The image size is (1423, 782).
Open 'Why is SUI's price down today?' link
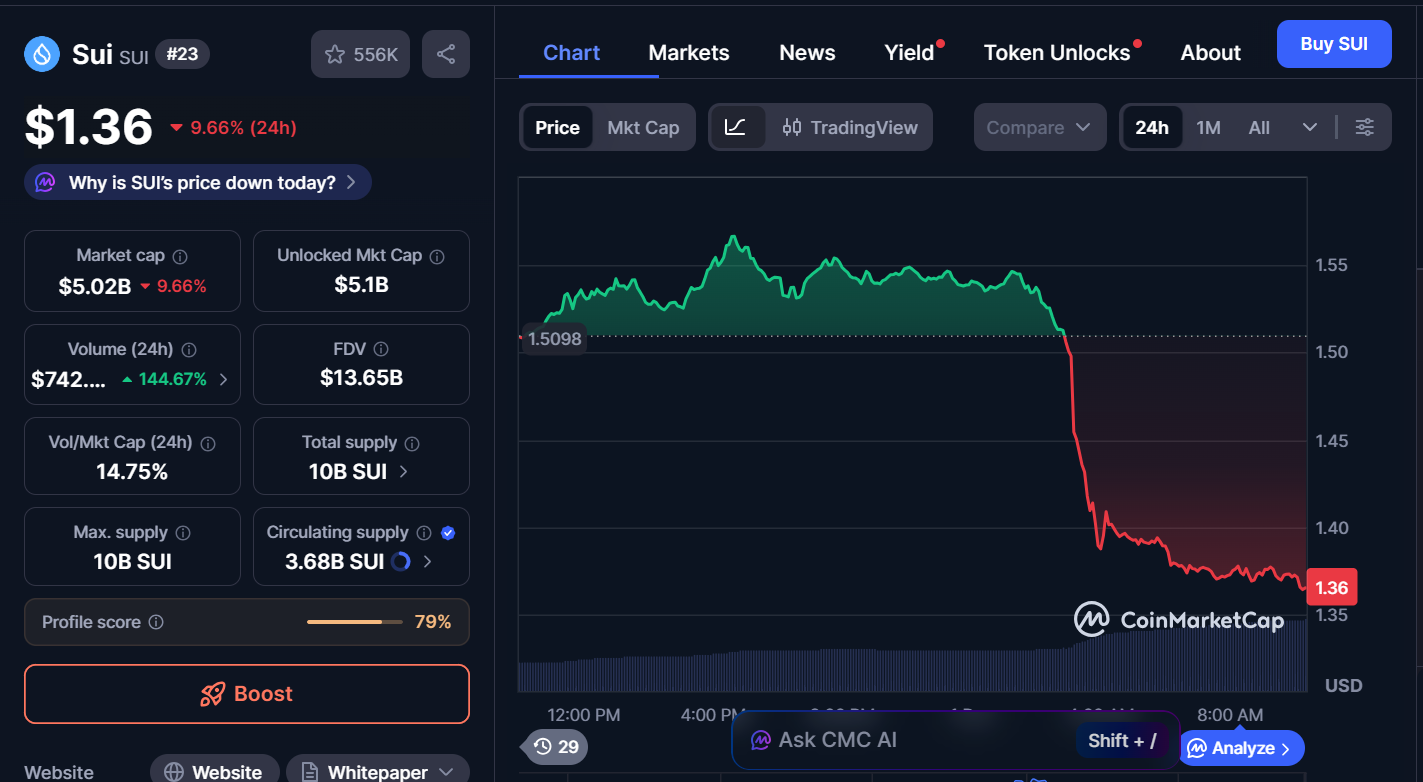198,182
